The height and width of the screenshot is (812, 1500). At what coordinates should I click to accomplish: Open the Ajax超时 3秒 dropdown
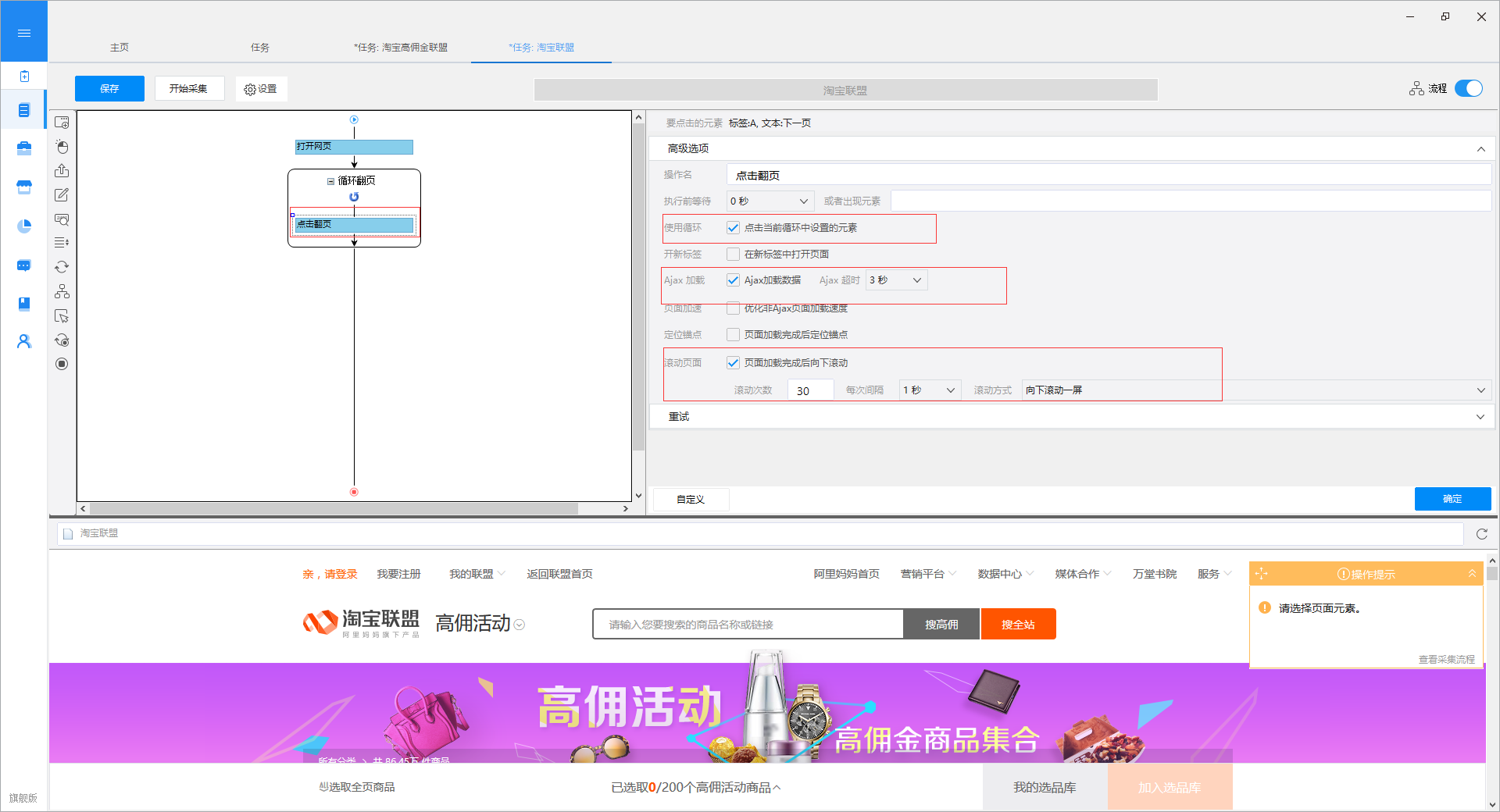point(896,280)
